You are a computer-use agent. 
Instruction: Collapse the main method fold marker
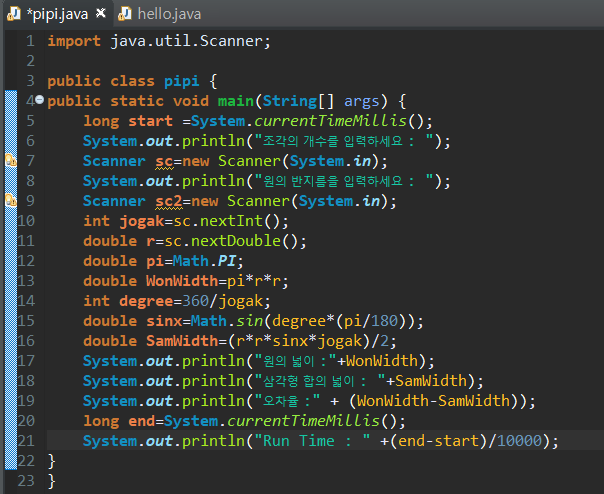pos(40,100)
